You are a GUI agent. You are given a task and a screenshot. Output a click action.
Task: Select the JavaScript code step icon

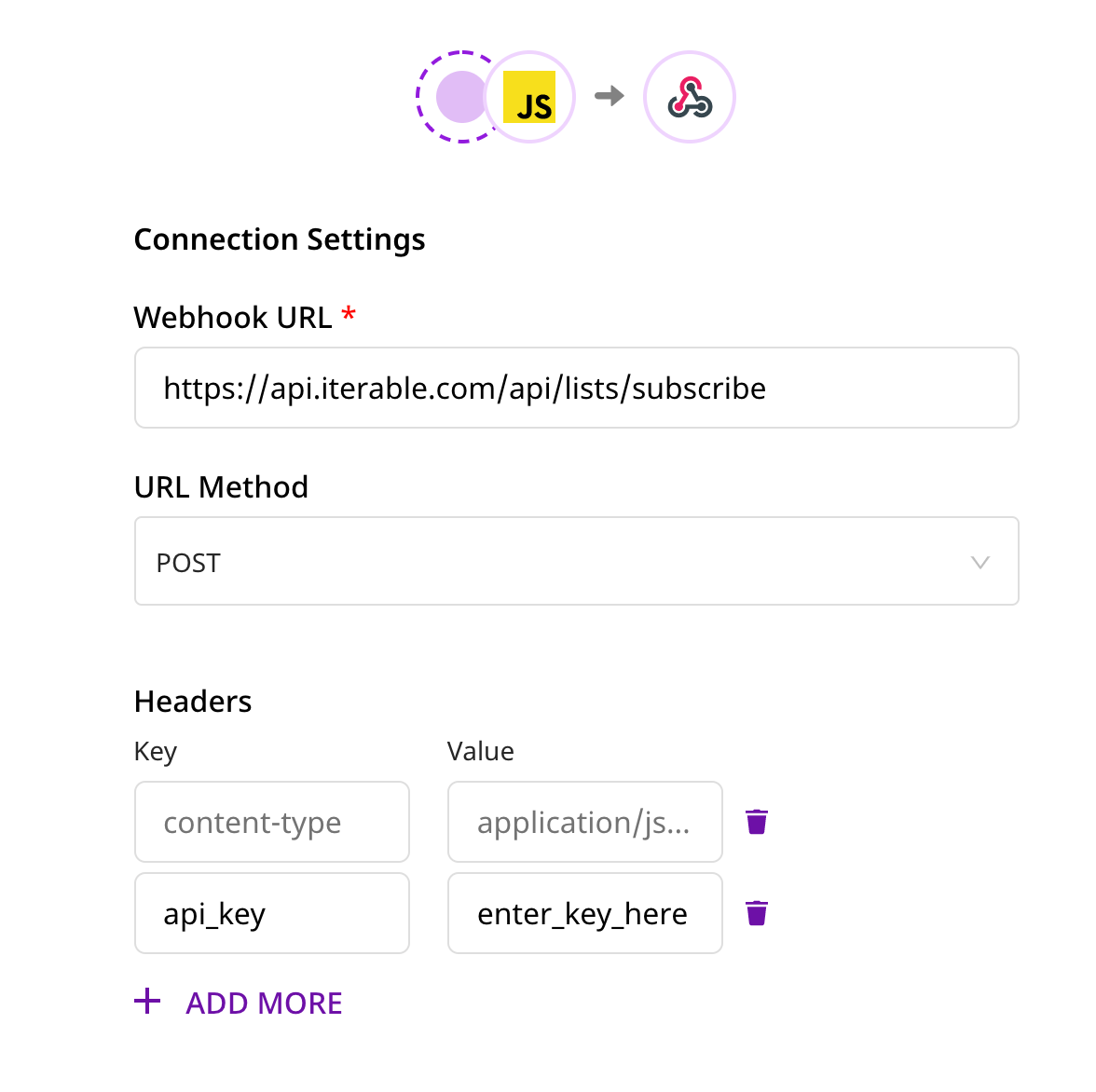coord(528,96)
